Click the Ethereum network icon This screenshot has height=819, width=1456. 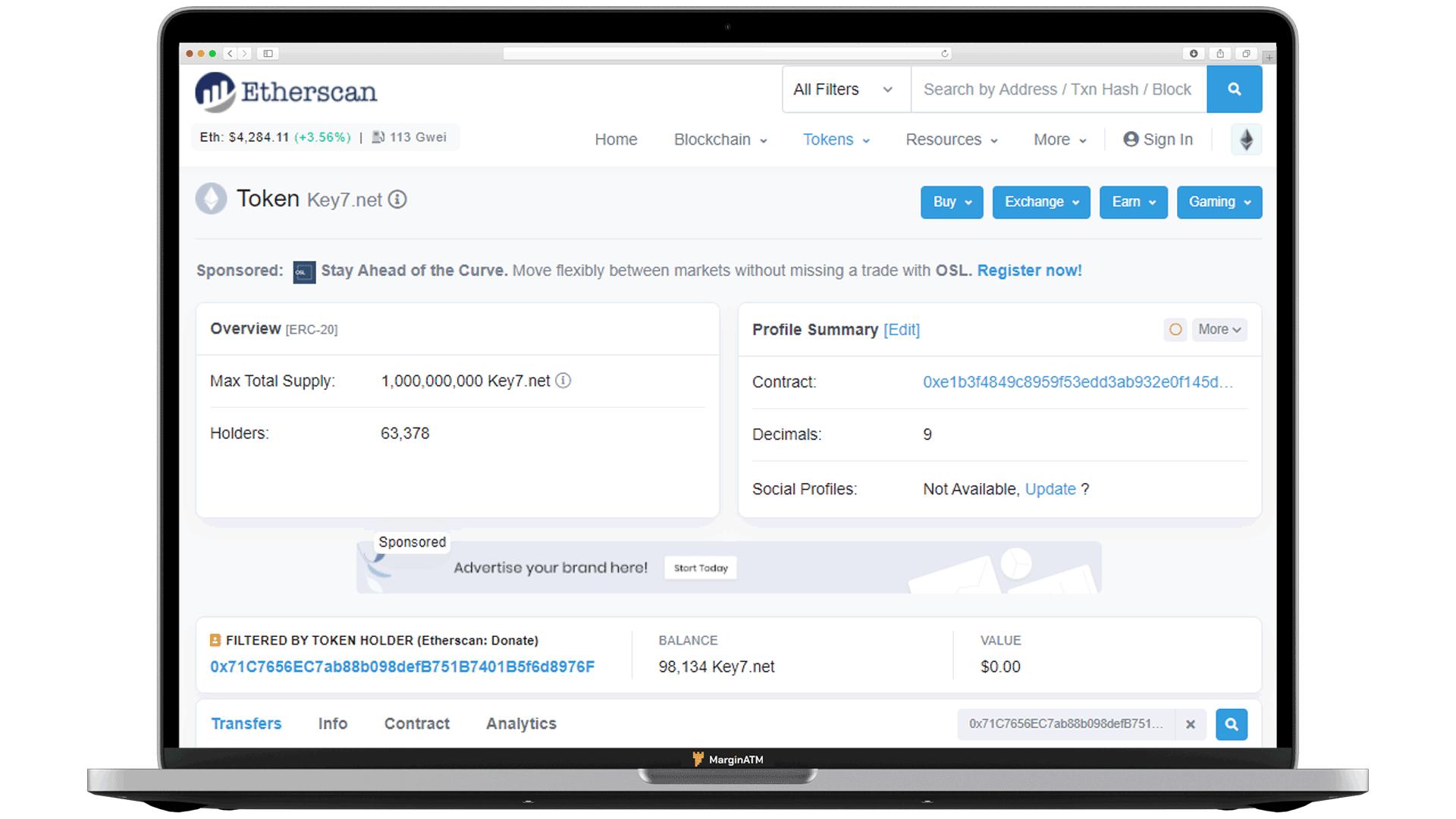1246,140
